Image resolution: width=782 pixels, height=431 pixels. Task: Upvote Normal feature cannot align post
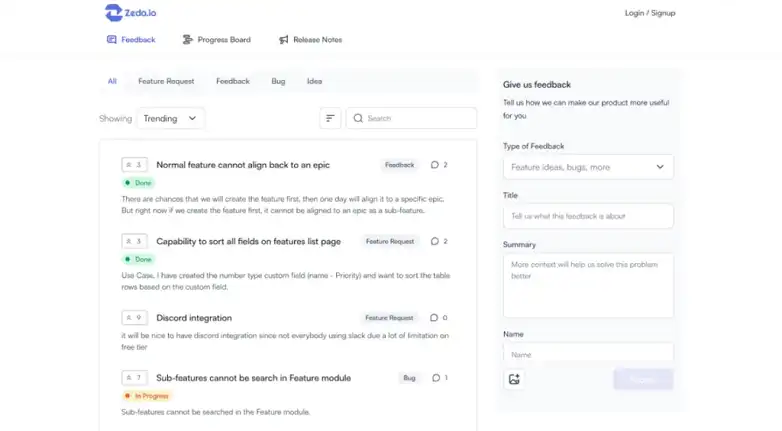click(134, 165)
